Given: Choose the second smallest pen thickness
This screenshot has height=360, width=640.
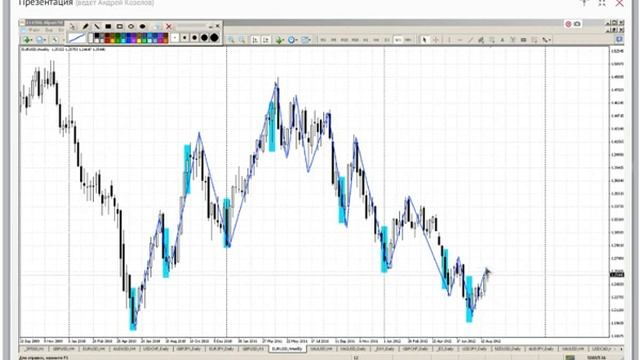Looking at the screenshot, I should pos(184,38).
